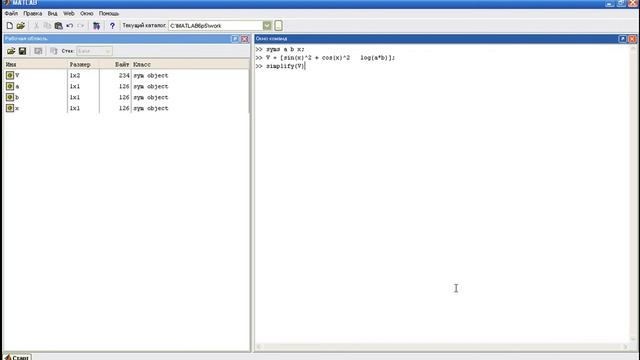Open the Окно menu
This screenshot has height=360, width=640.
point(87,13)
